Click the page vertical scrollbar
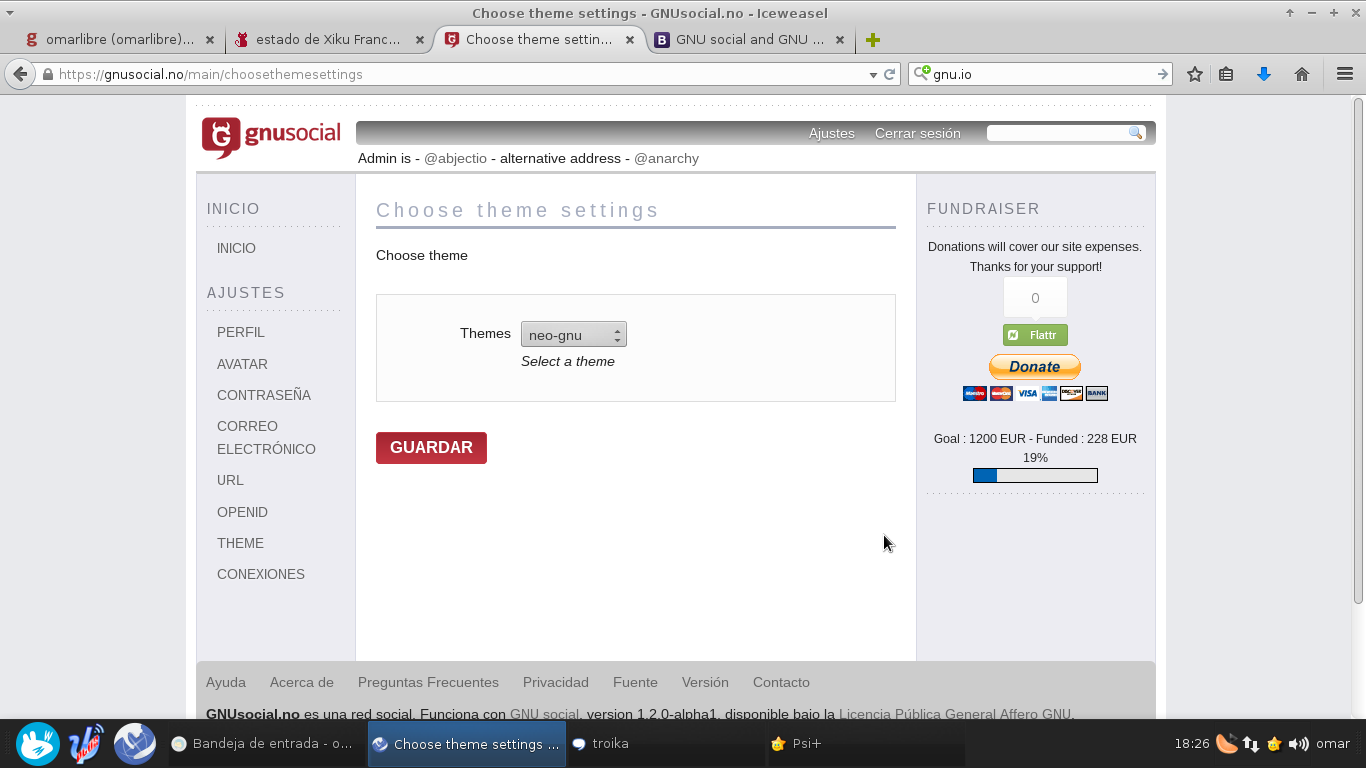The width and height of the screenshot is (1366, 768). pos(1359,350)
